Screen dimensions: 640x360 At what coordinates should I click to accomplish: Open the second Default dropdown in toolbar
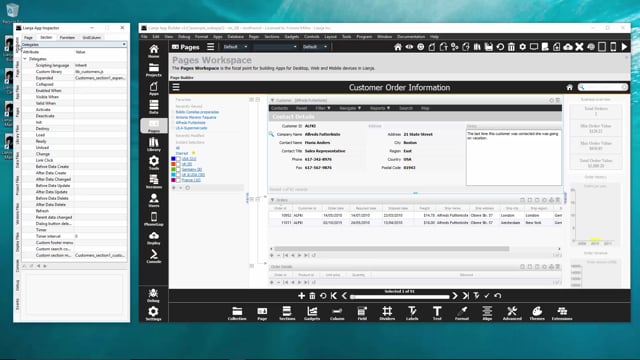click(315, 47)
